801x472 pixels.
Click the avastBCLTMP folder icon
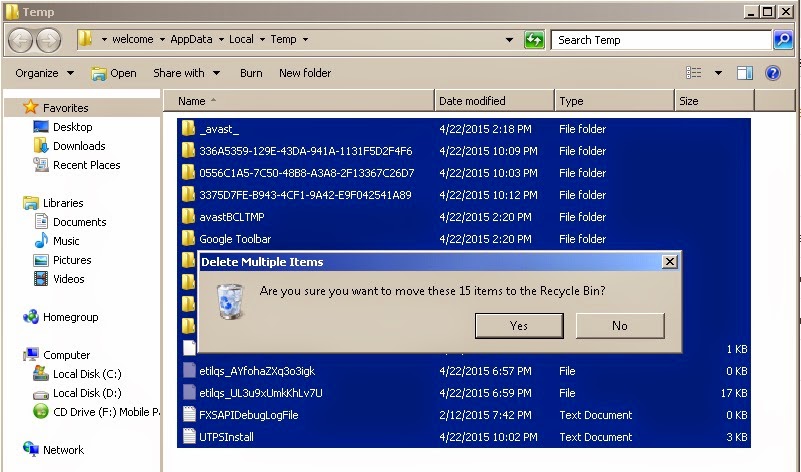(189, 217)
